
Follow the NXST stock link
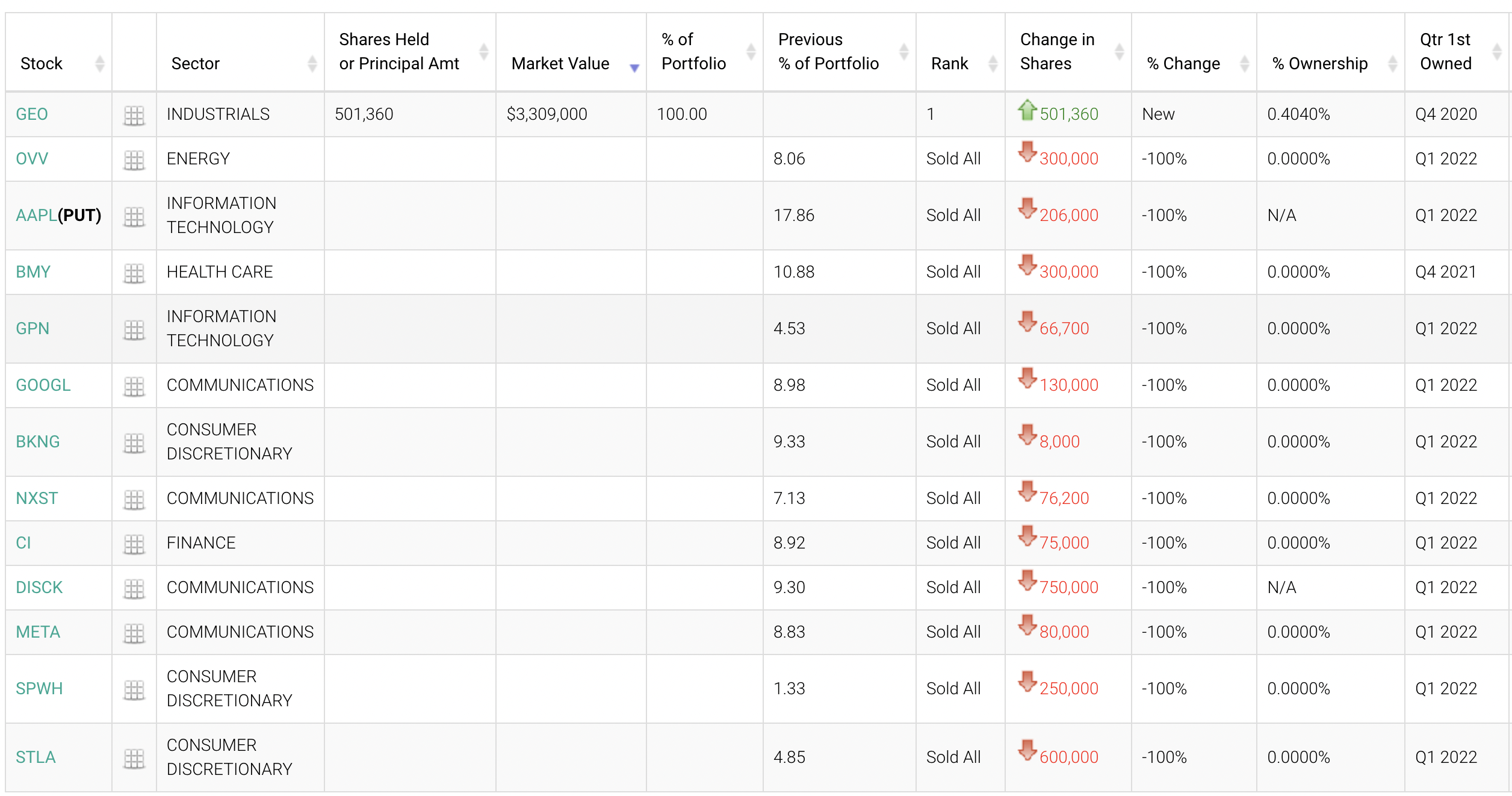[37, 498]
